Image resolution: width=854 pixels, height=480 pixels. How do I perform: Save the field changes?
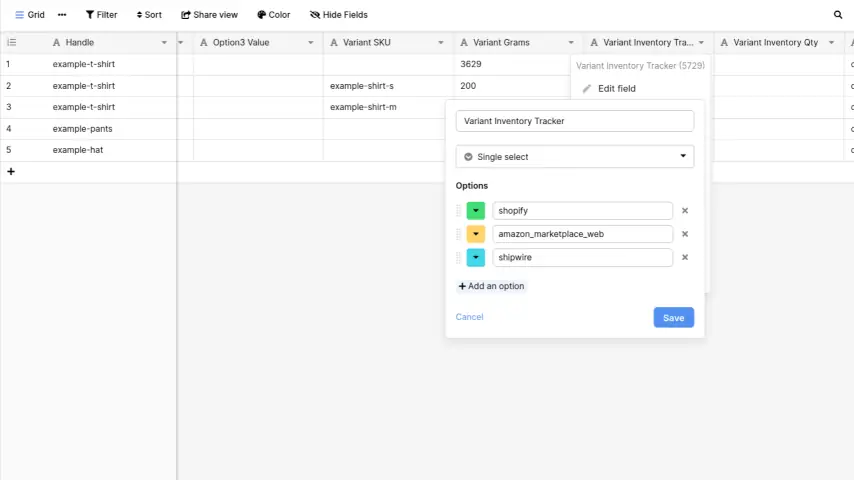[x=673, y=318]
